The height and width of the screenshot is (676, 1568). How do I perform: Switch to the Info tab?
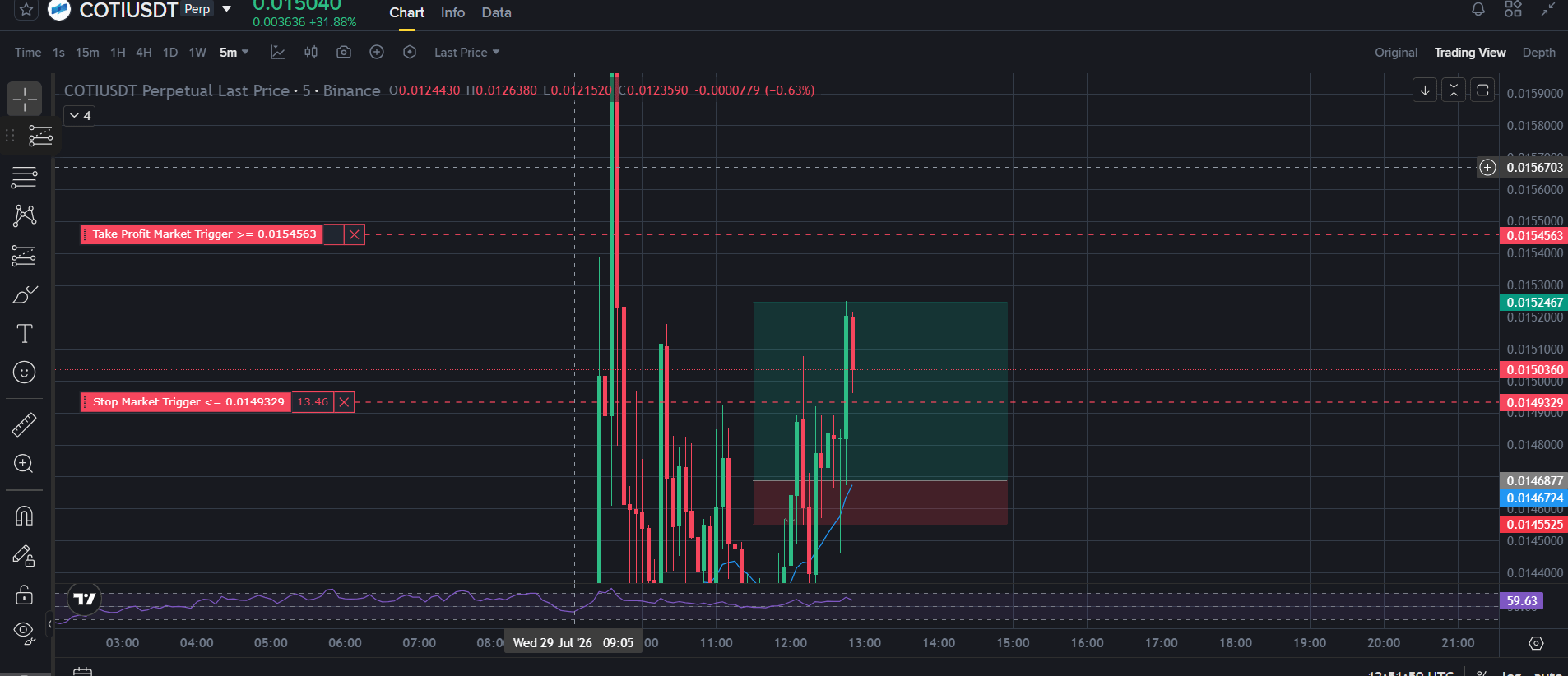(x=452, y=12)
